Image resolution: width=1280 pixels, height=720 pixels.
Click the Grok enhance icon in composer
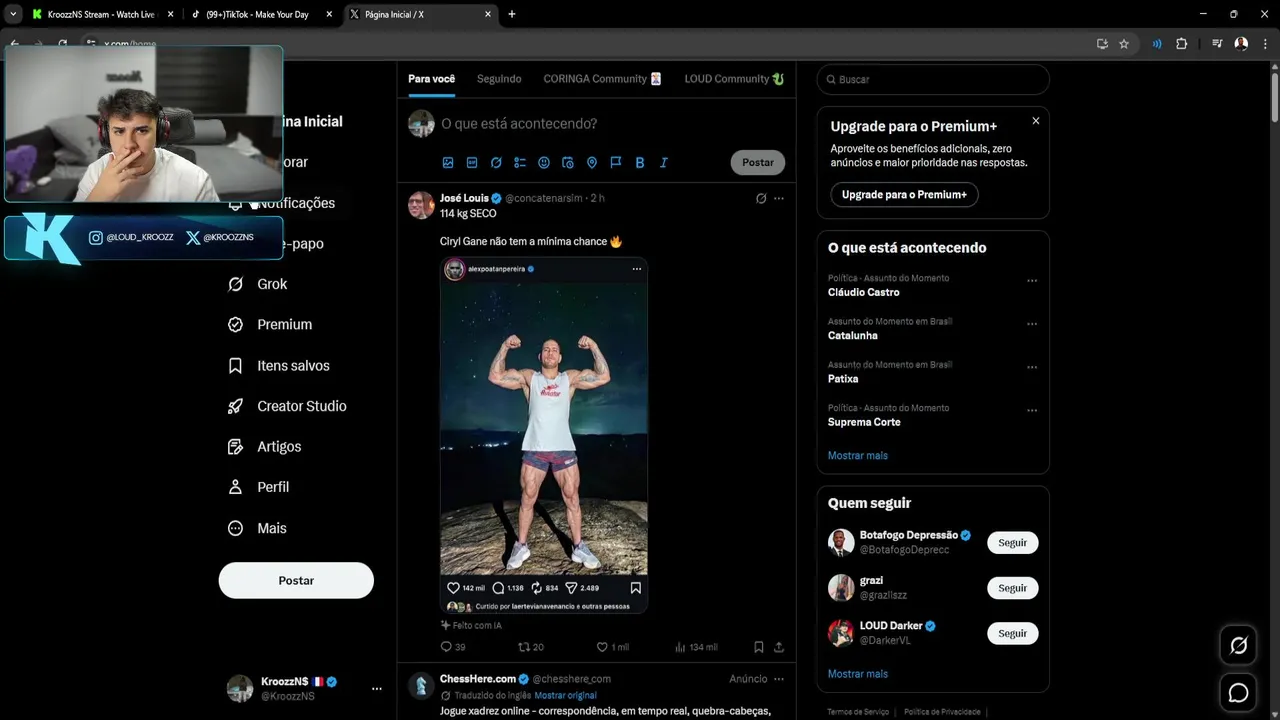[x=496, y=162]
